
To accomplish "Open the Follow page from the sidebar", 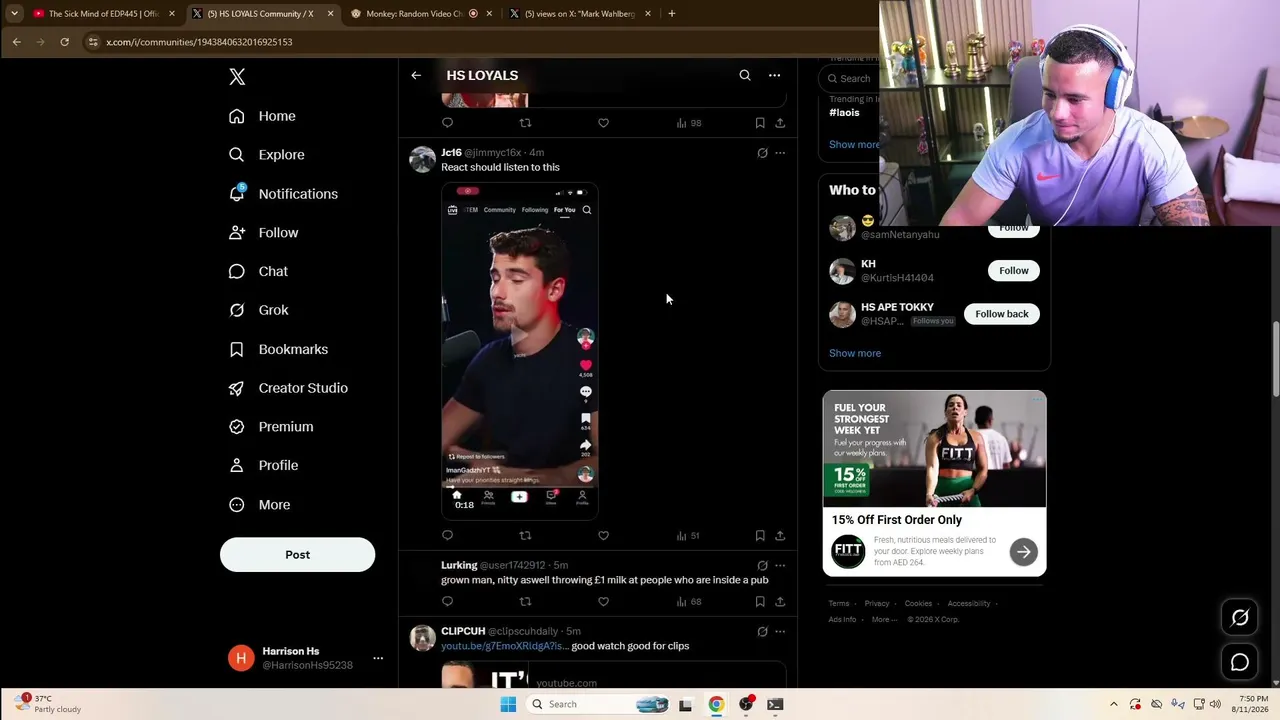I will pyautogui.click(x=263, y=233).
